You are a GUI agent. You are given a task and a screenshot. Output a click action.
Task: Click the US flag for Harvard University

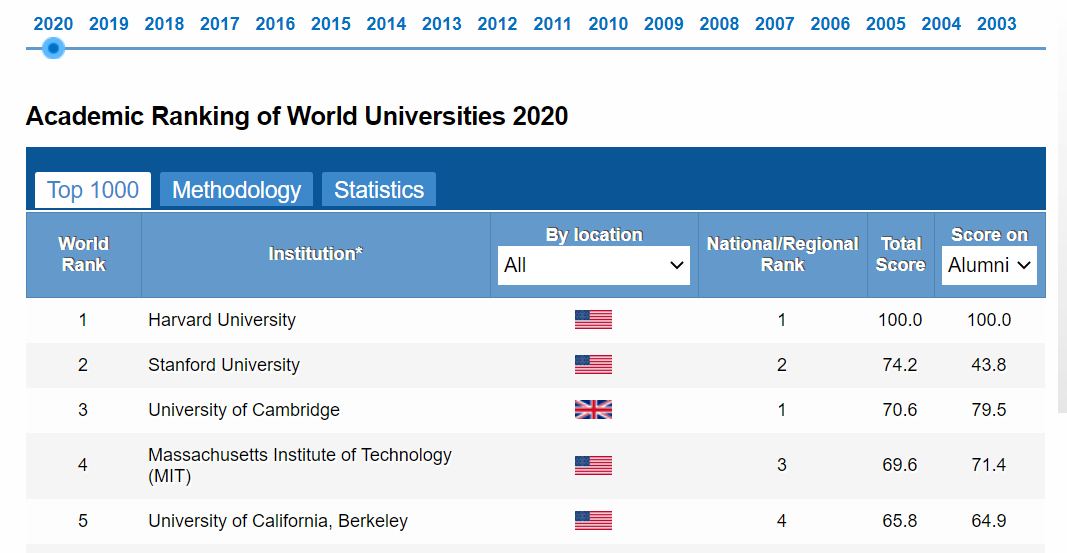(x=593, y=320)
